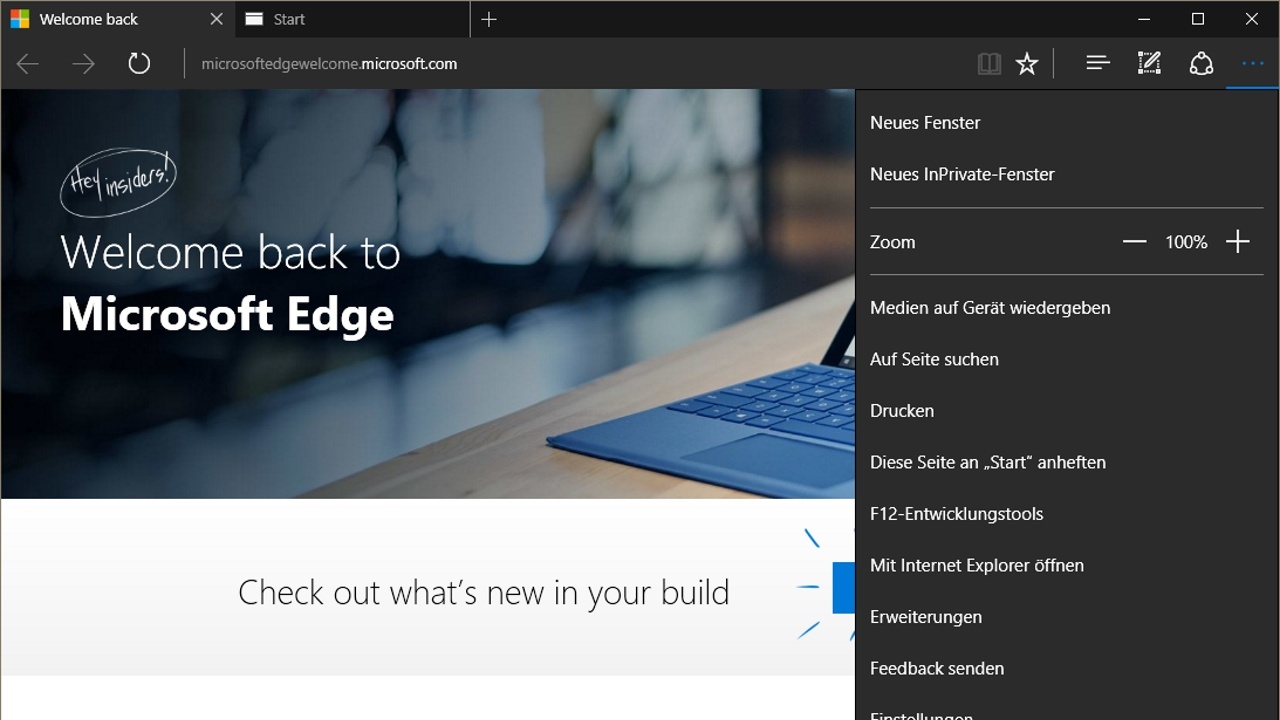Select the Make a Web Note pen icon
1280x720 pixels.
point(1149,63)
